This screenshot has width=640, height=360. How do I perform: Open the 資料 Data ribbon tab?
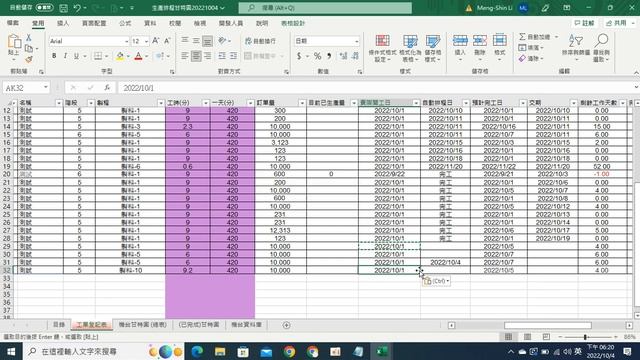click(150, 23)
